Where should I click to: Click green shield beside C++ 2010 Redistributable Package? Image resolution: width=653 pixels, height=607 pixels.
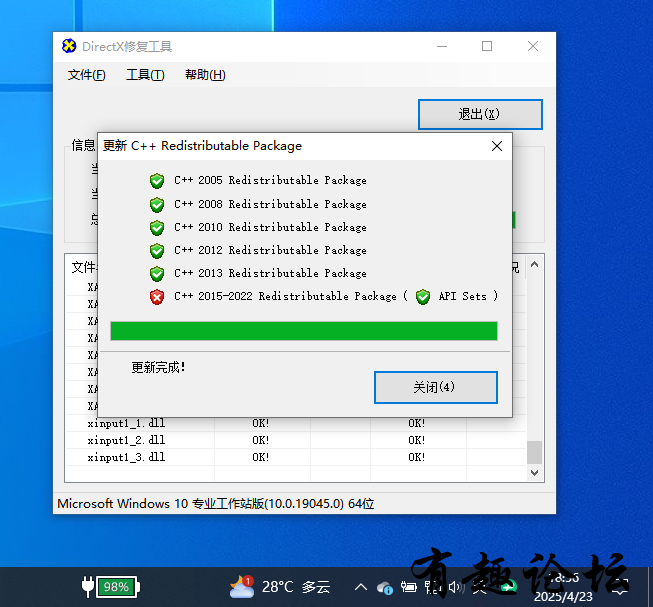click(x=157, y=228)
